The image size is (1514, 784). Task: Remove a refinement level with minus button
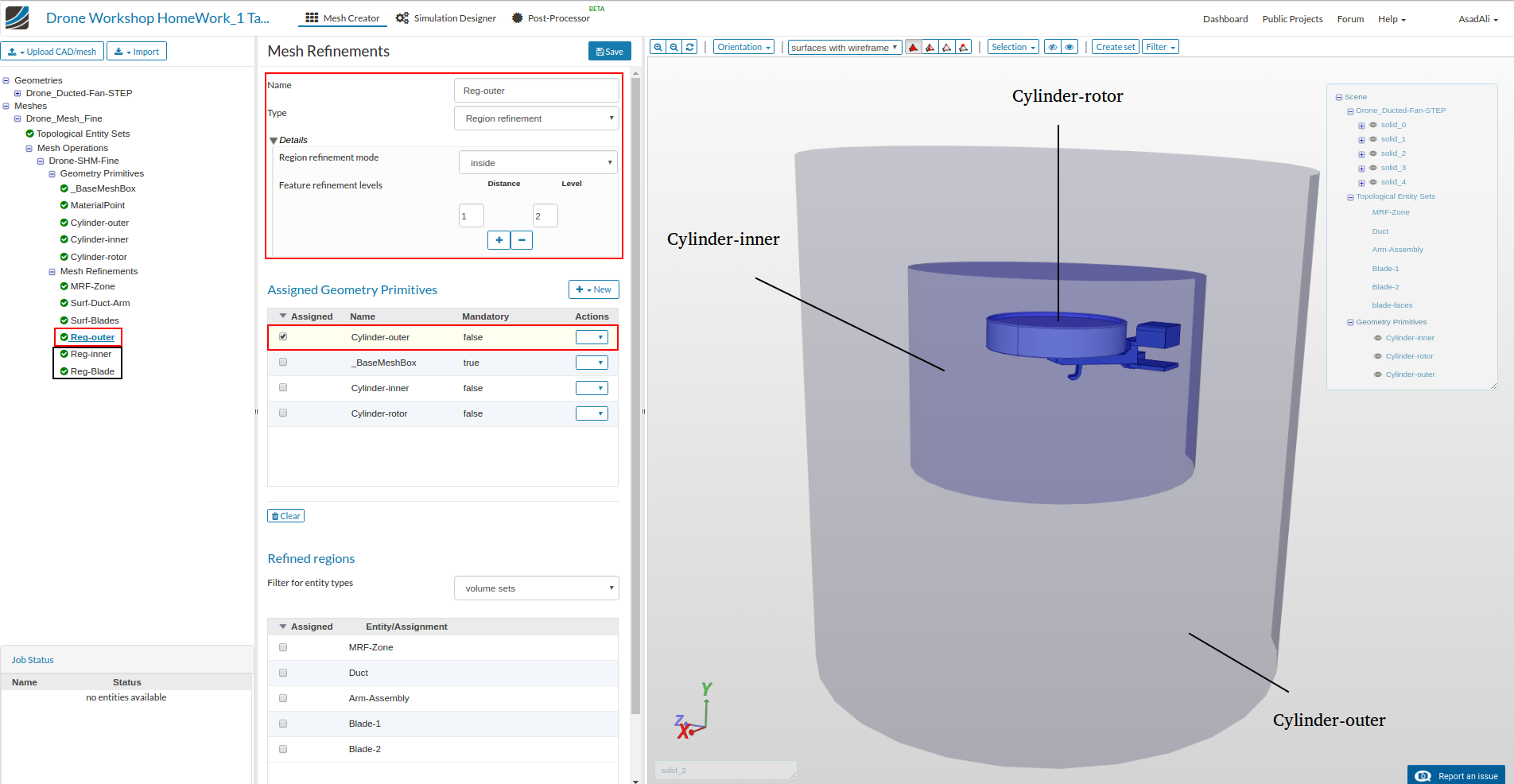[x=522, y=240]
